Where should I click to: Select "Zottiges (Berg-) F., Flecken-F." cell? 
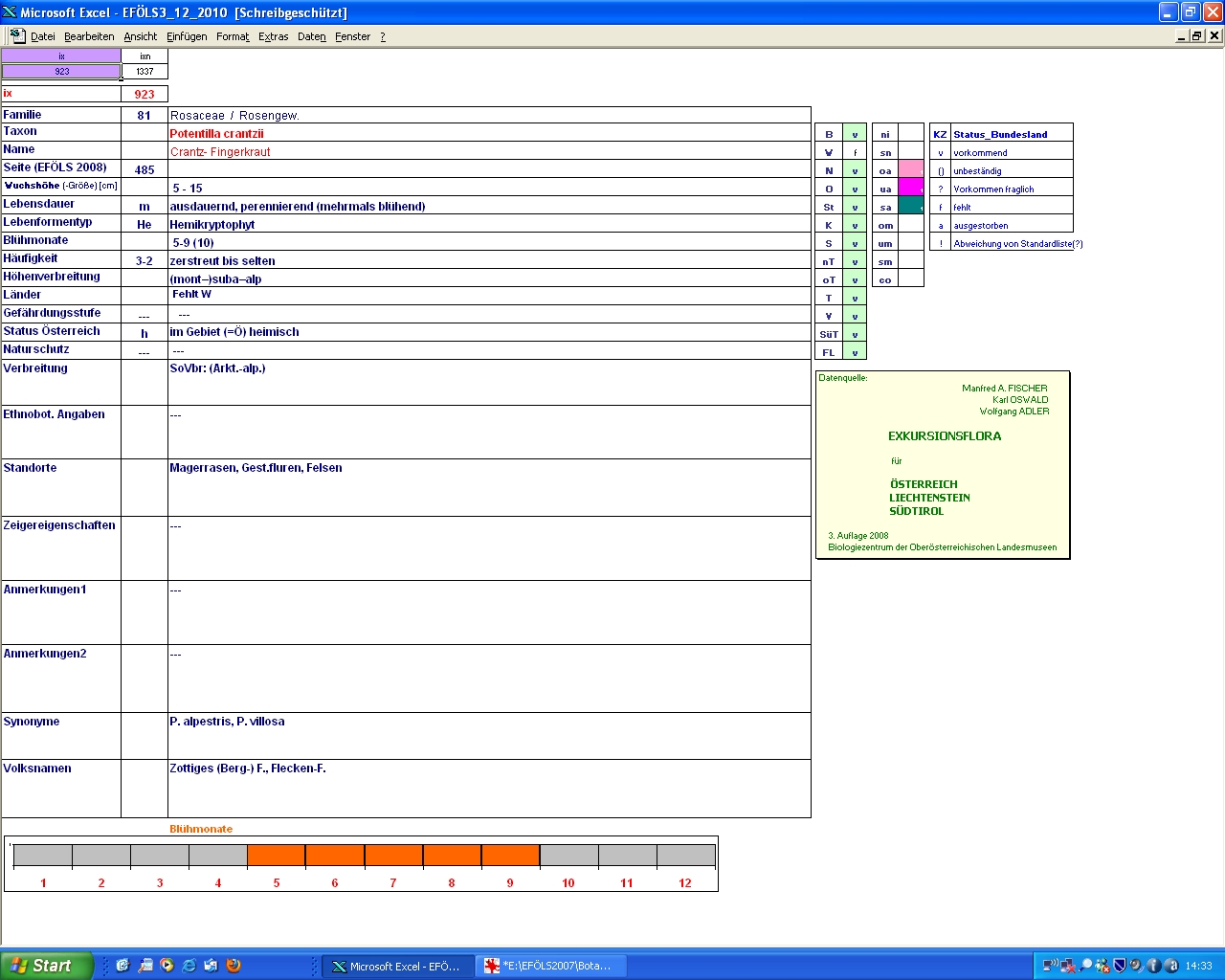pyautogui.click(x=489, y=789)
